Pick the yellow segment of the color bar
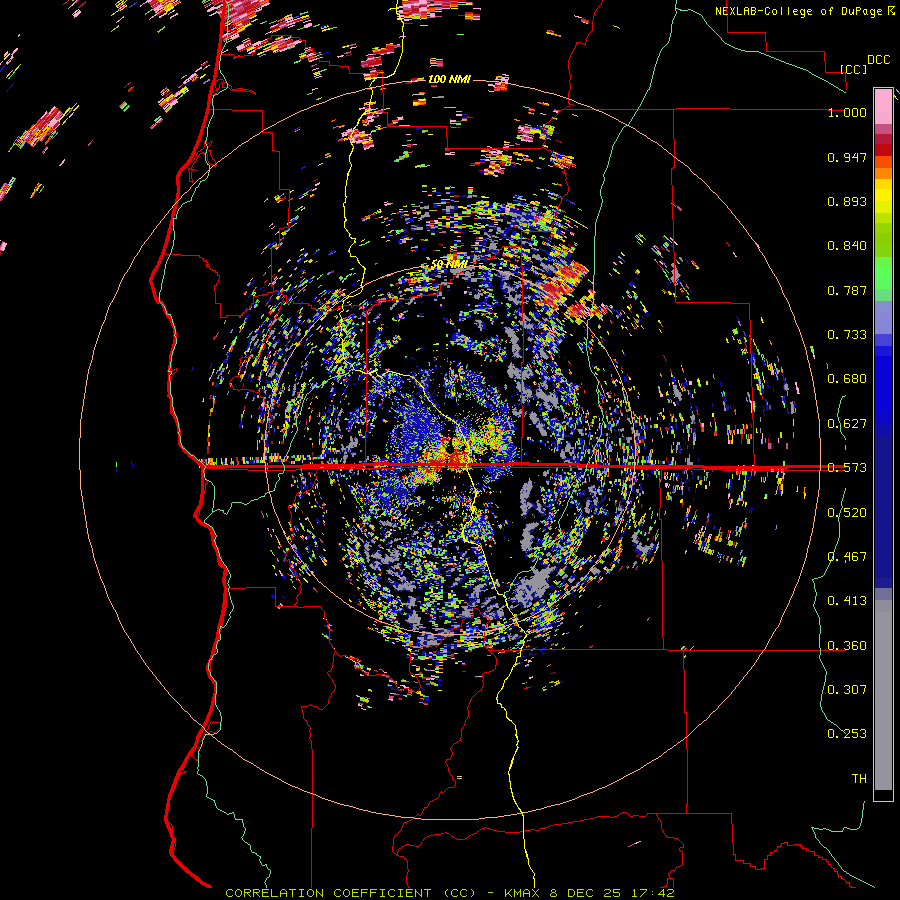 pyautogui.click(x=883, y=197)
